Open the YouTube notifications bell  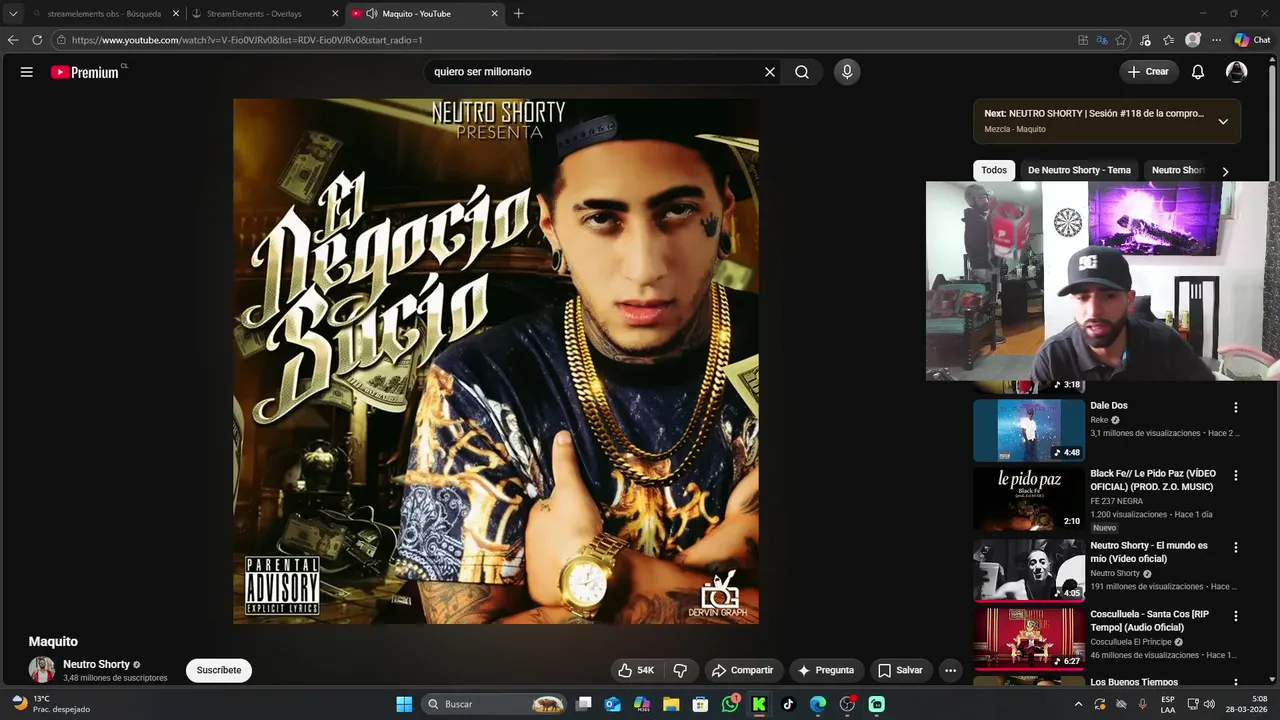click(x=1198, y=72)
